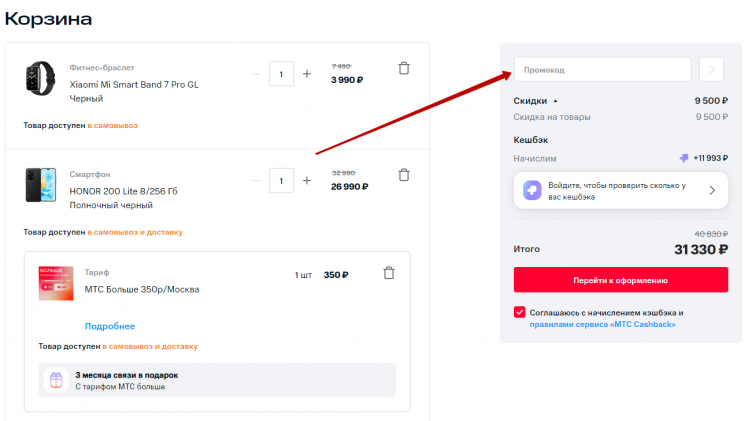
Task: Decrease Xiaomi Smart Band quantity with minus
Action: 256,74
